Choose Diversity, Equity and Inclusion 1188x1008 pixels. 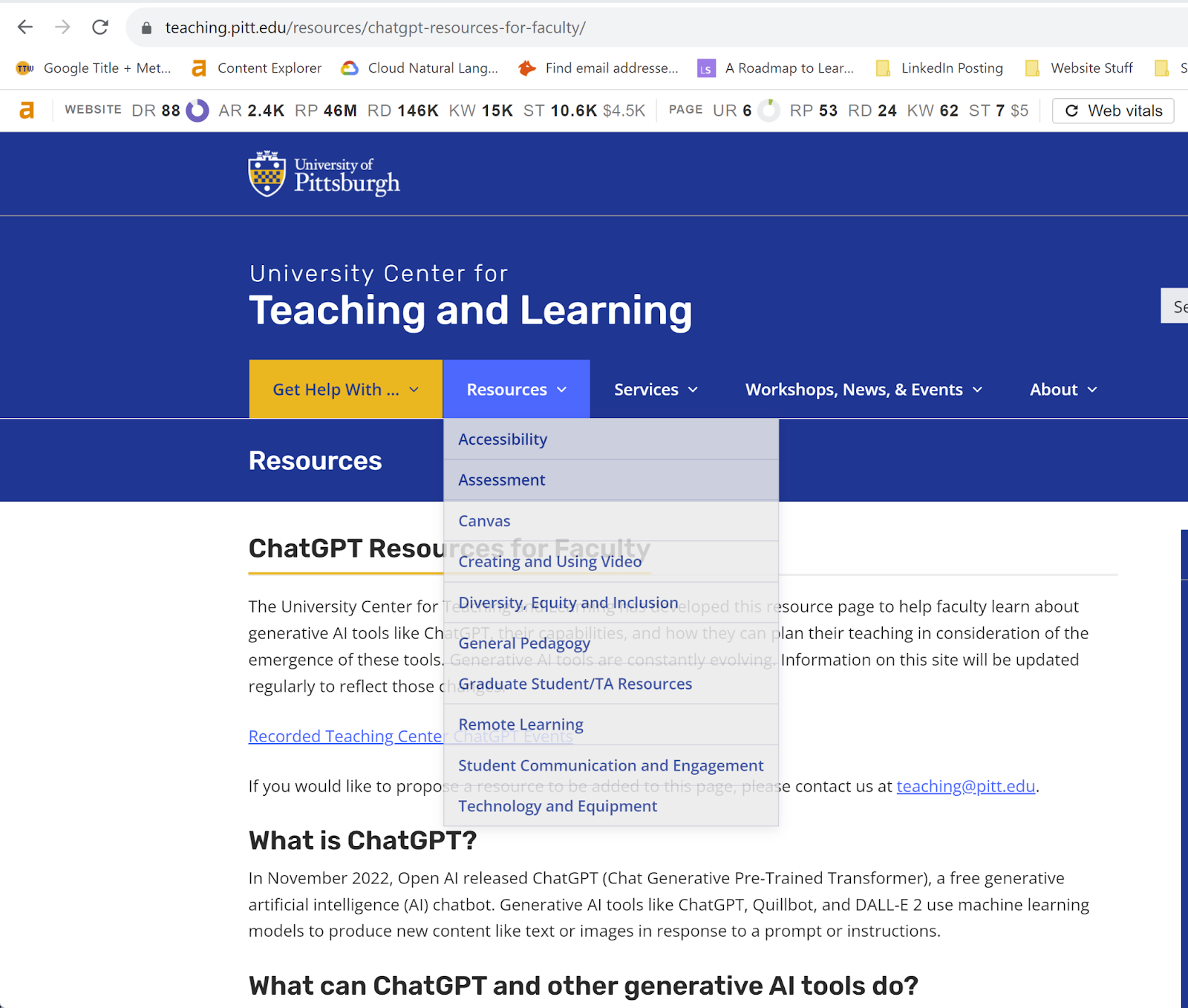coord(611,603)
